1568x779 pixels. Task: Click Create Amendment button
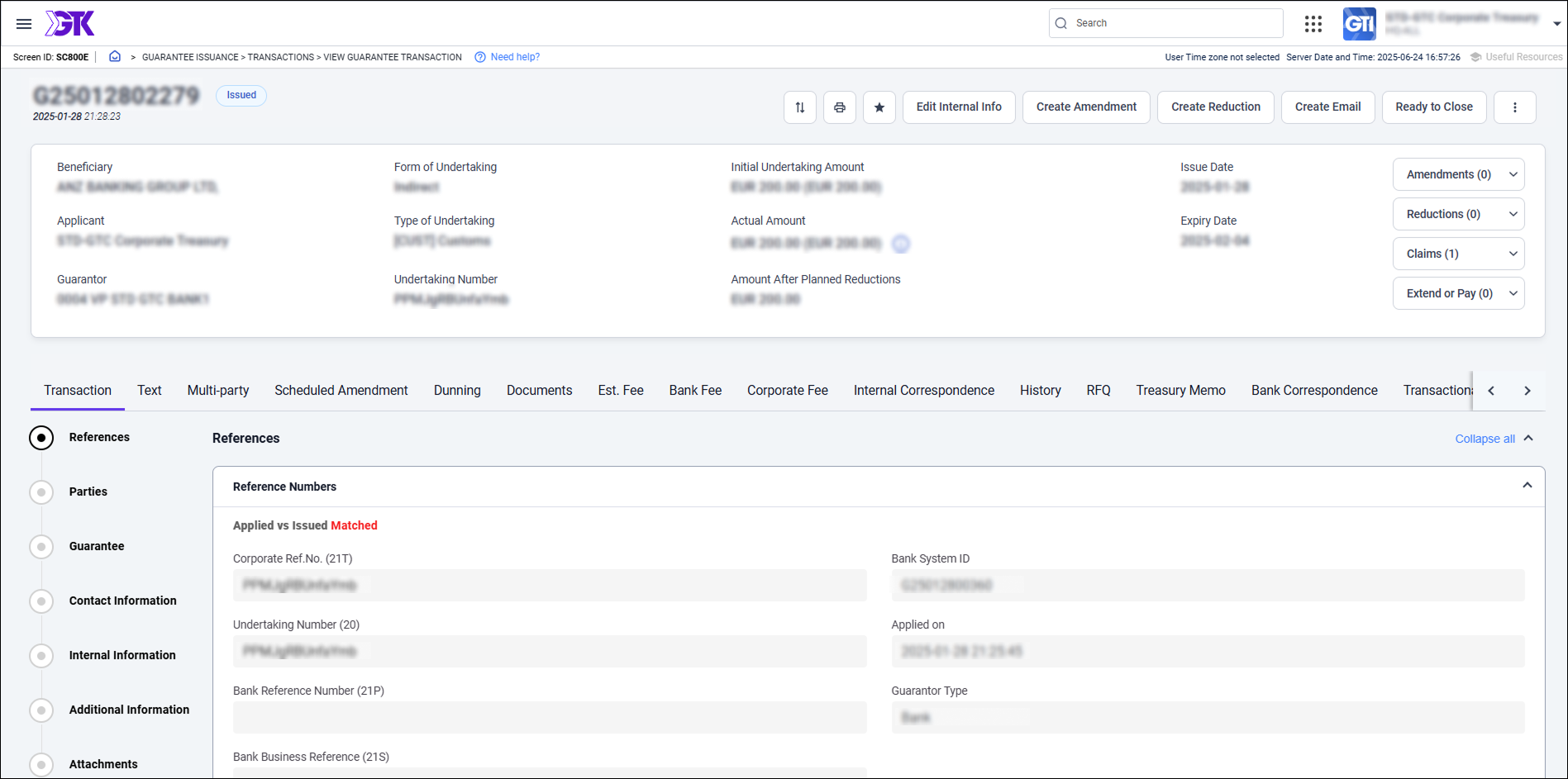(1086, 107)
